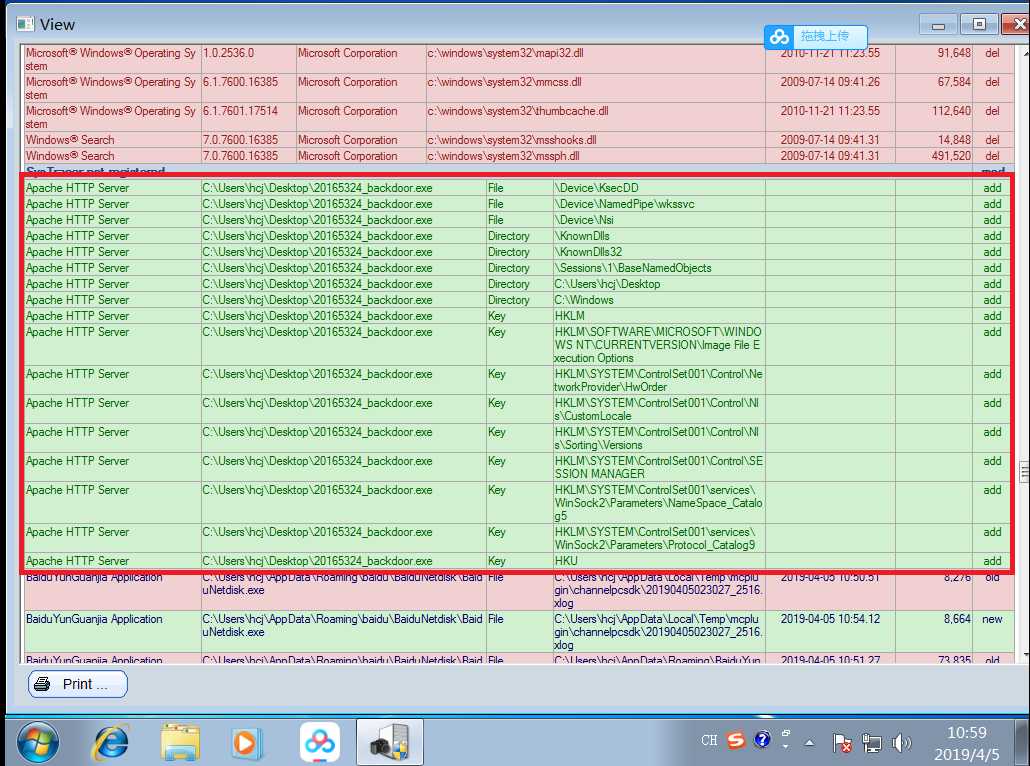Select the size 491,520 cell
1030x766 pixels.
(x=933, y=156)
